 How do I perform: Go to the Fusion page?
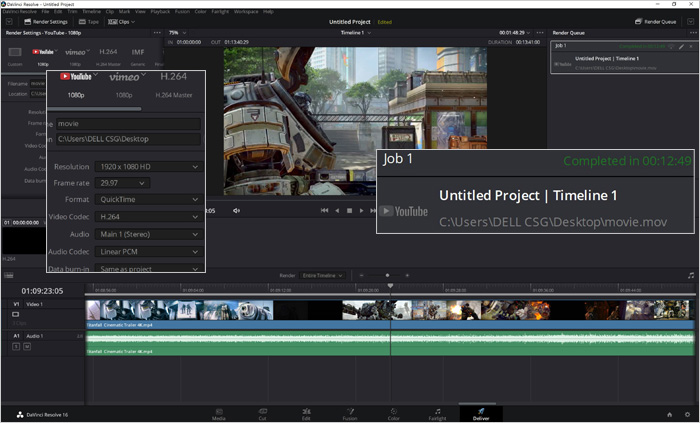click(x=350, y=414)
